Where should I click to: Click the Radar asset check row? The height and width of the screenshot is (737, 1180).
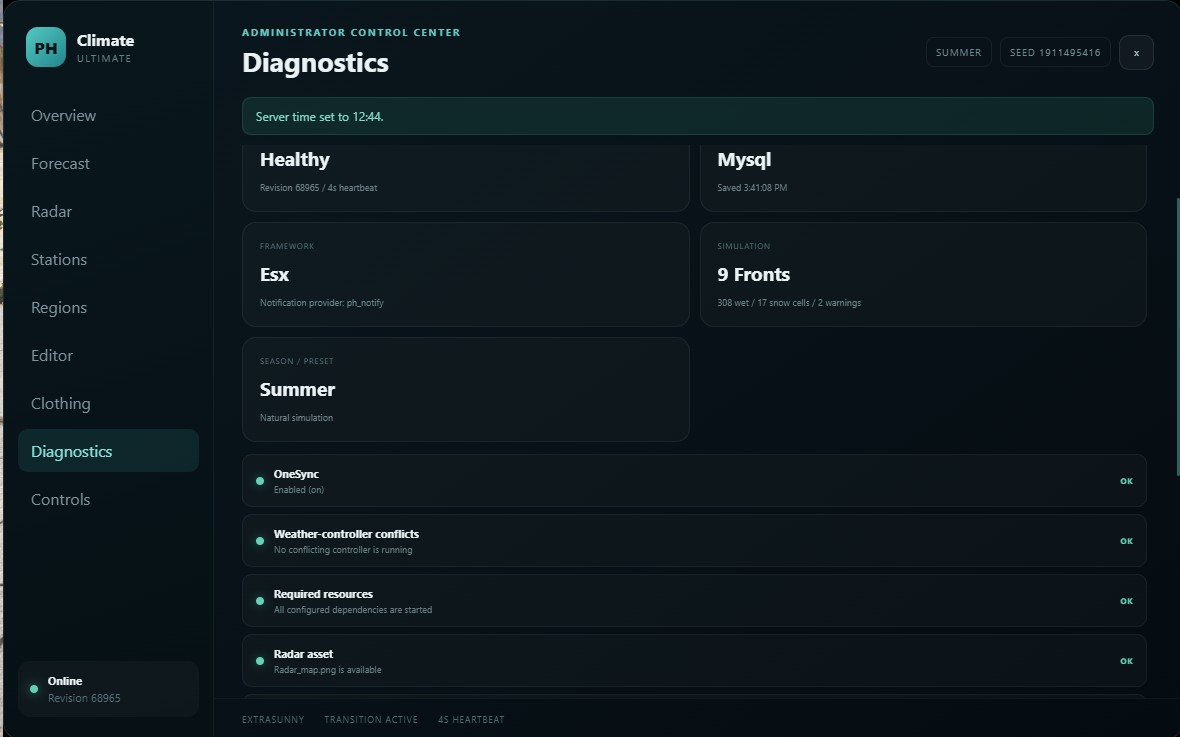coord(694,661)
